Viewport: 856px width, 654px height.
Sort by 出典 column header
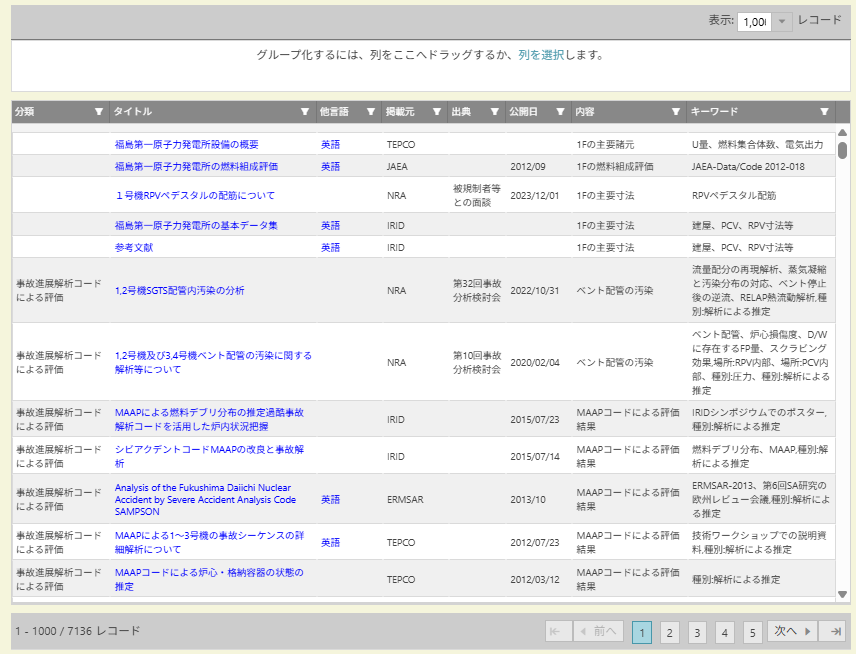(461, 111)
